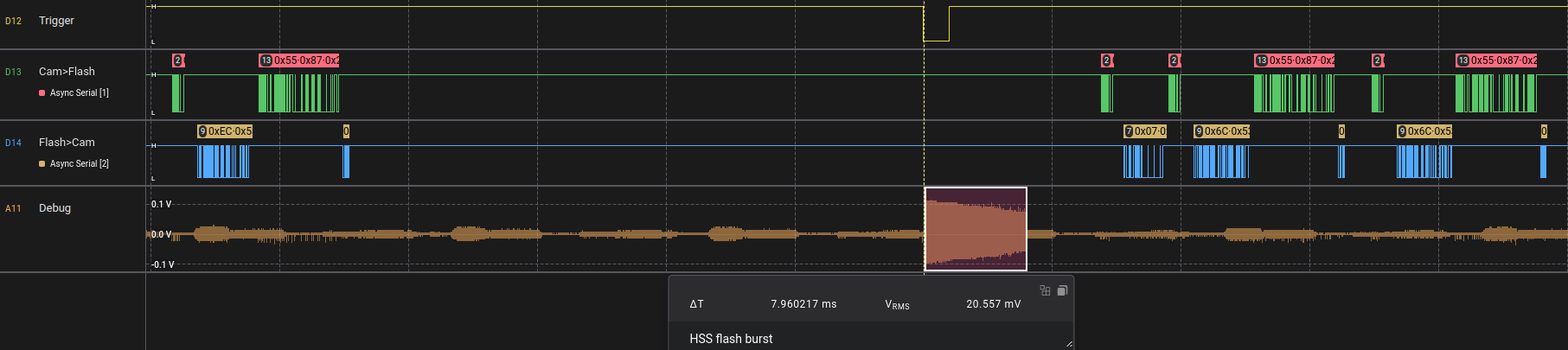1568x350 pixels.
Task: Click the measurement note resize handle
Action: pos(1069,344)
